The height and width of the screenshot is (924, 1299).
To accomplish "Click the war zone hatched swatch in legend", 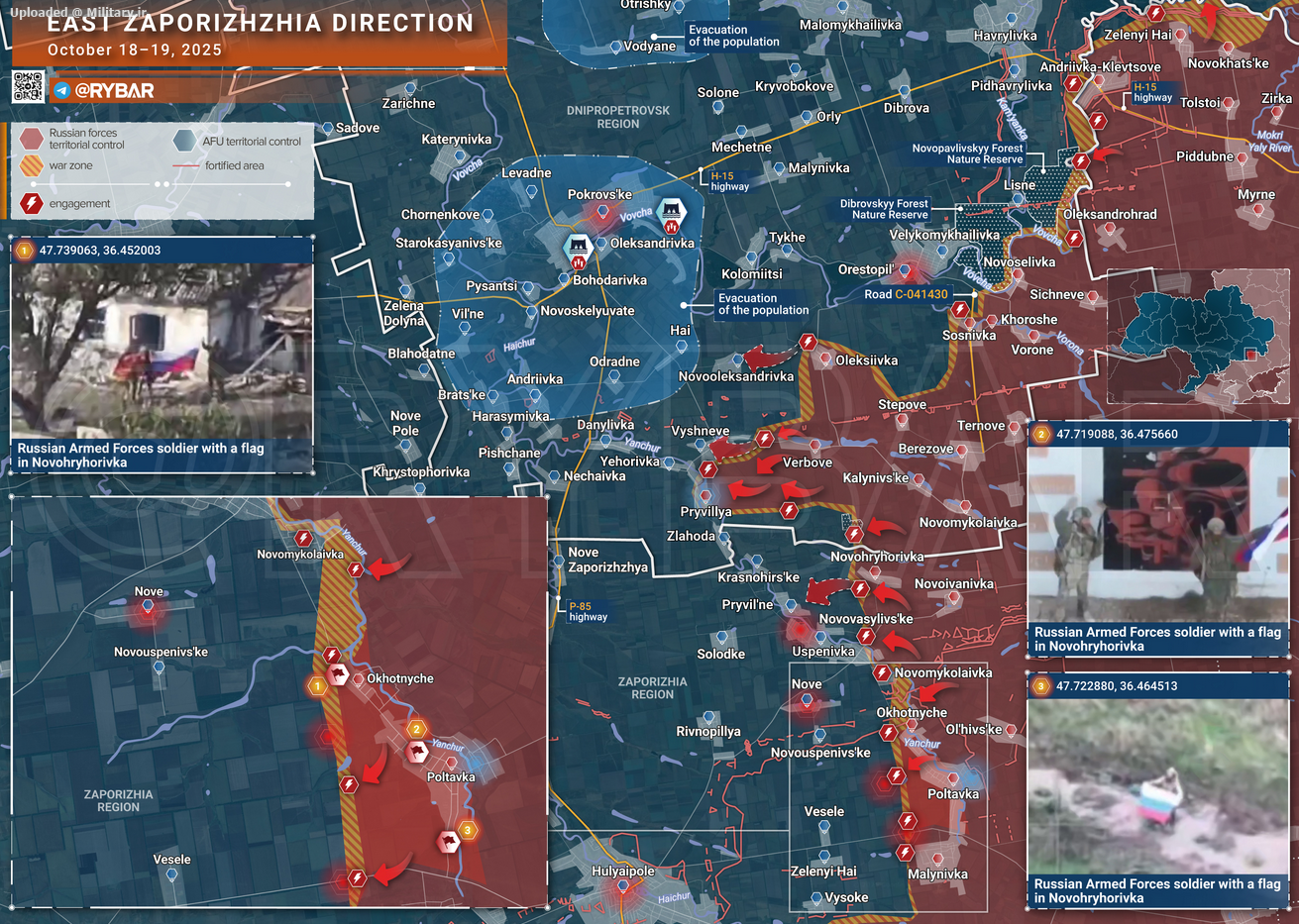I will coord(32,165).
